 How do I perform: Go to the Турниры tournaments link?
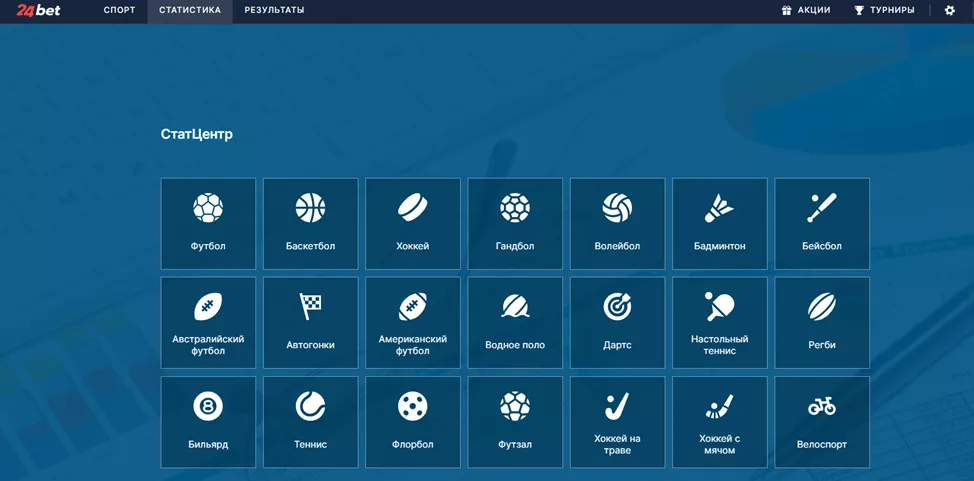pyautogui.click(x=884, y=11)
